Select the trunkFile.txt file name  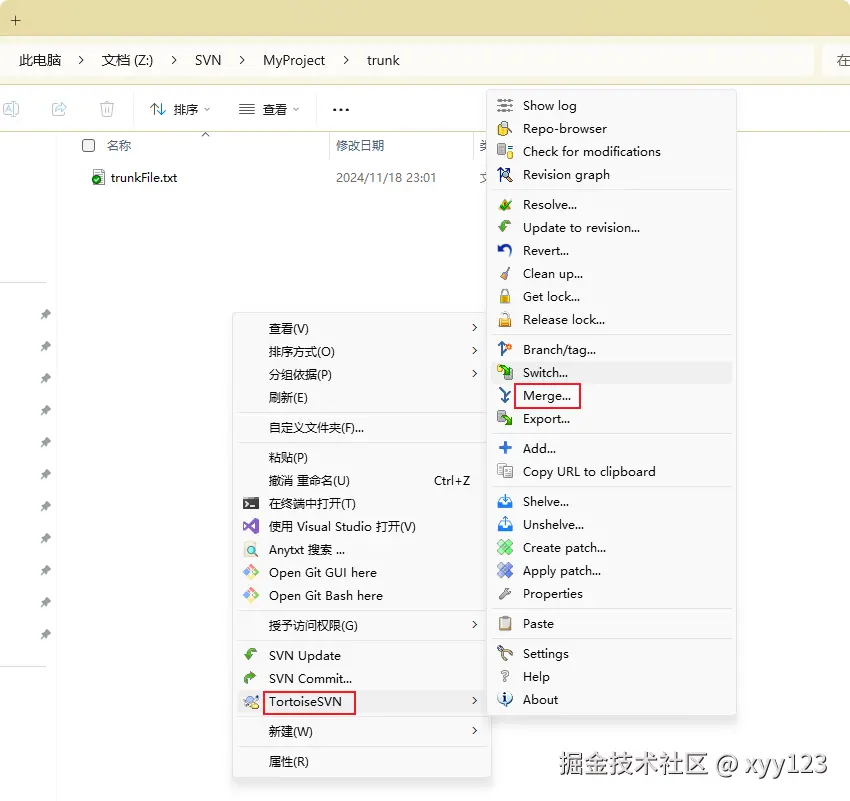click(144, 177)
